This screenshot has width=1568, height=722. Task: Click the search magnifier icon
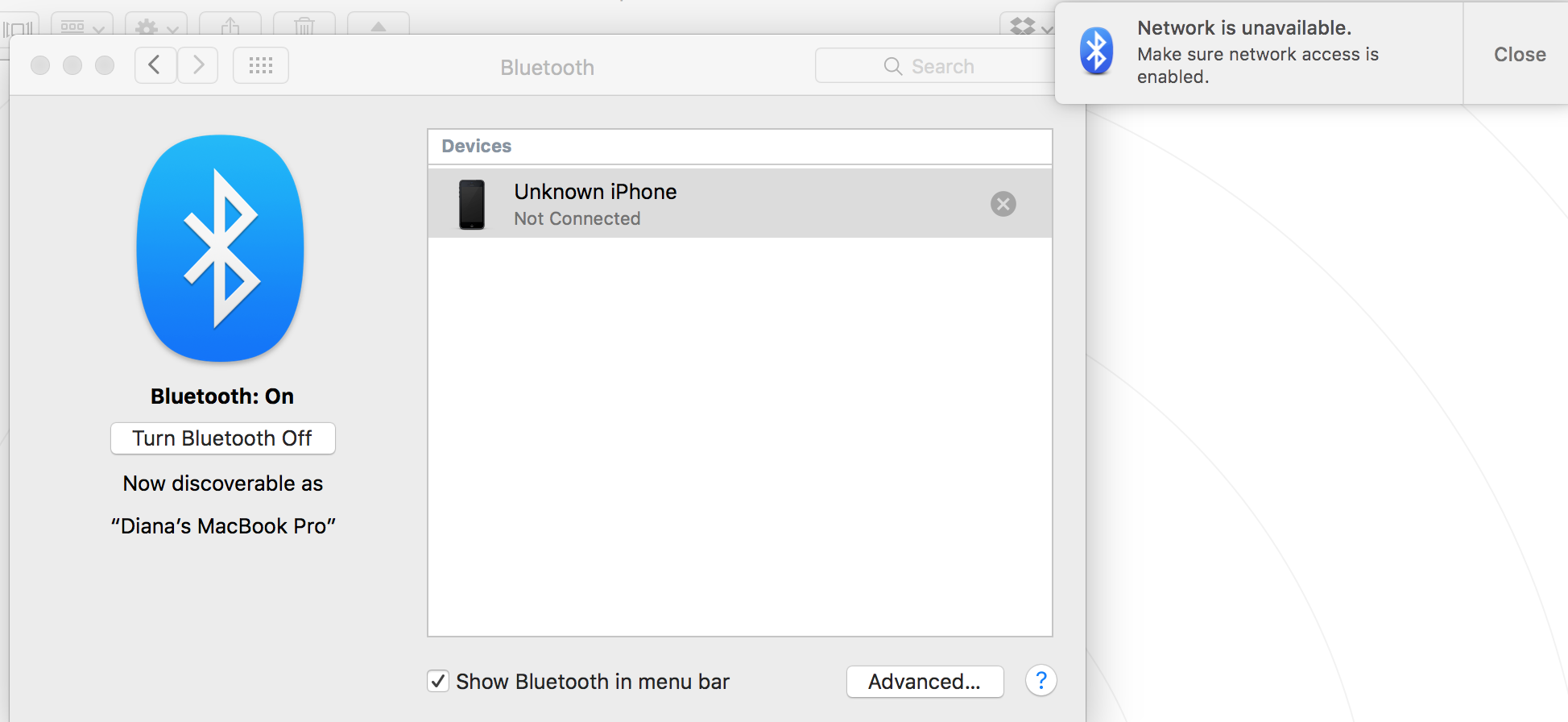coord(892,66)
